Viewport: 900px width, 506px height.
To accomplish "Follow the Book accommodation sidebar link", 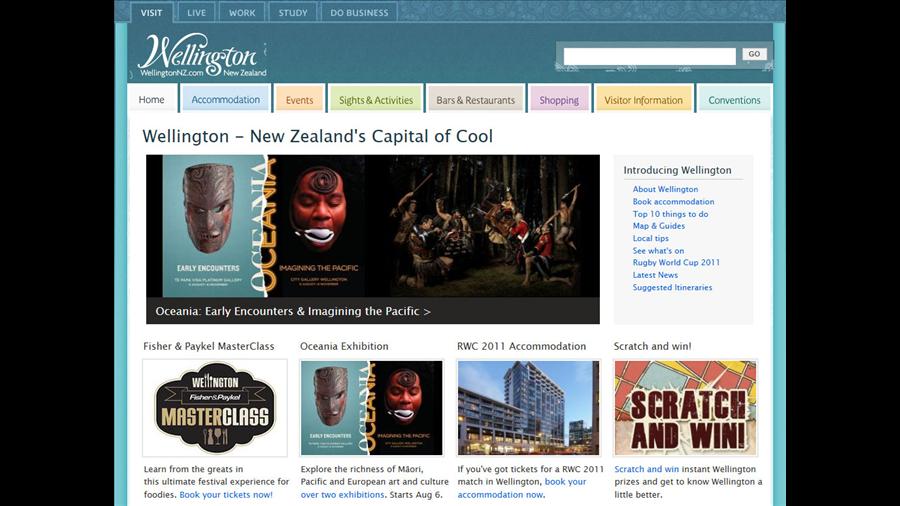I will 673,201.
